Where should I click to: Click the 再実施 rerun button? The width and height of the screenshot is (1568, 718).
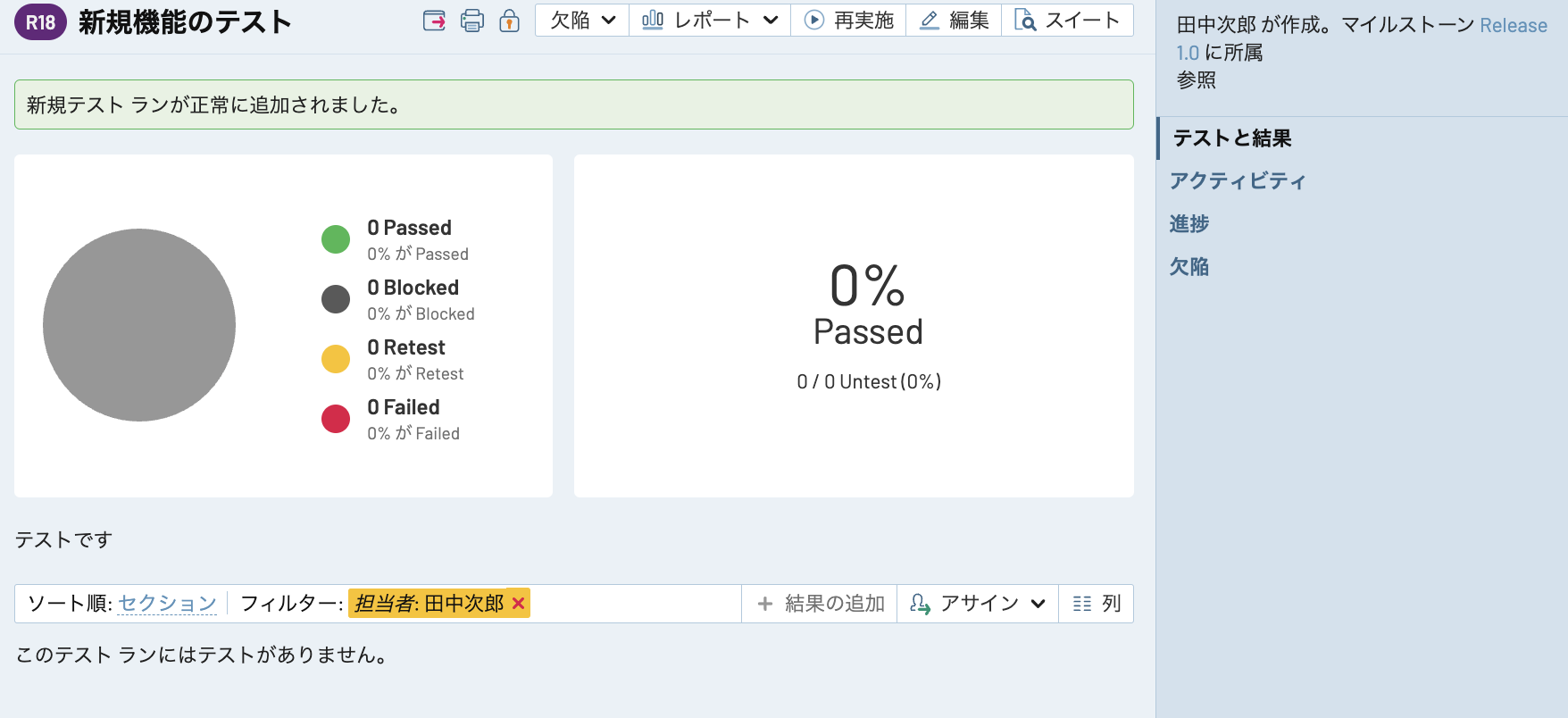coord(848,21)
